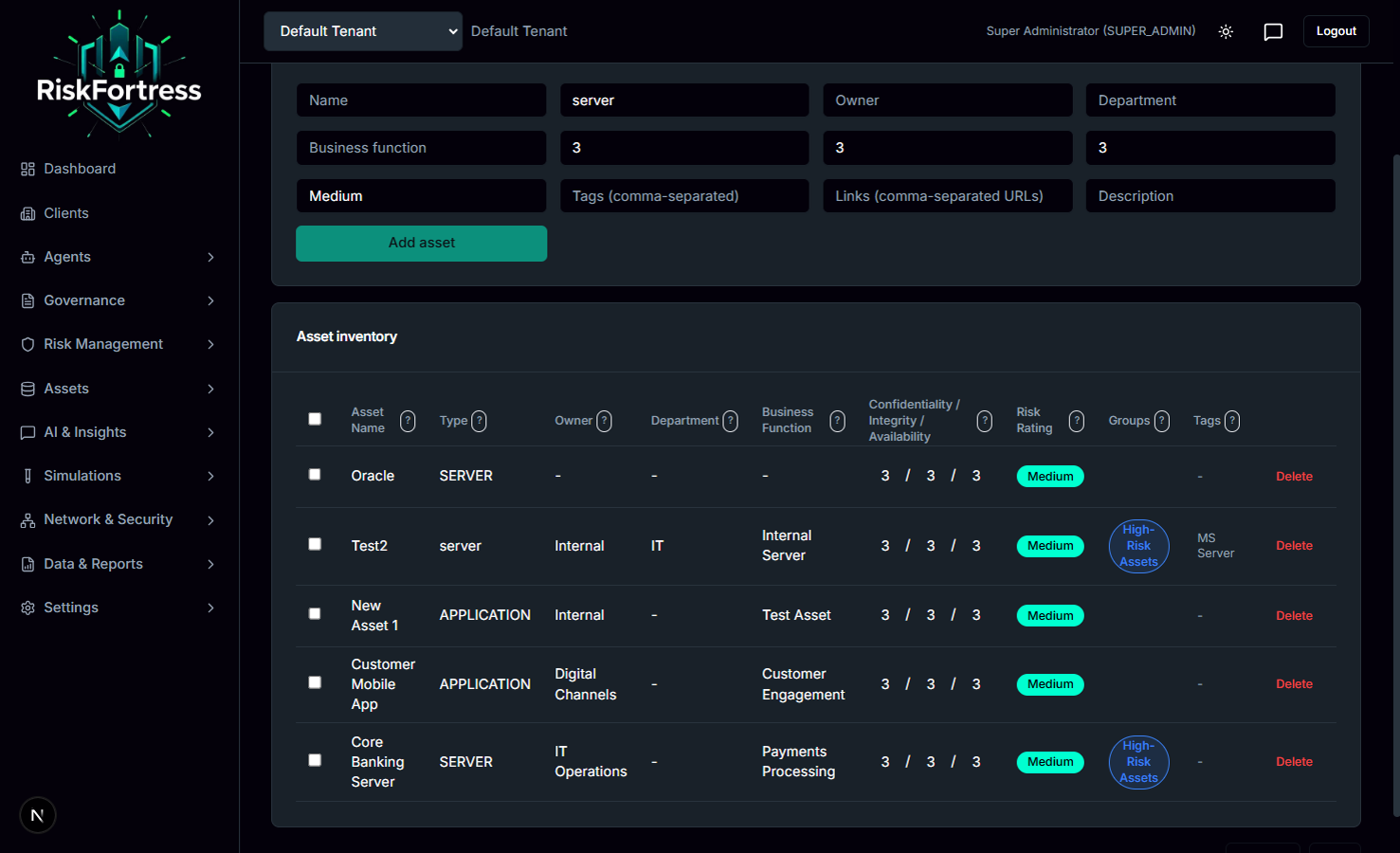
Task: Select the Simulations sidebar icon
Action: click(x=27, y=476)
